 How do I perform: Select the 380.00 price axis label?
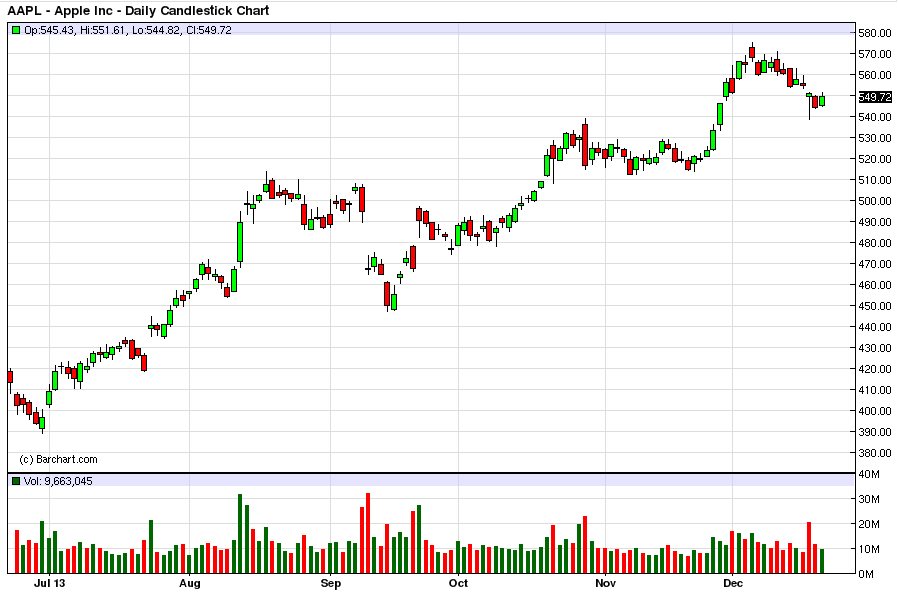tap(875, 453)
